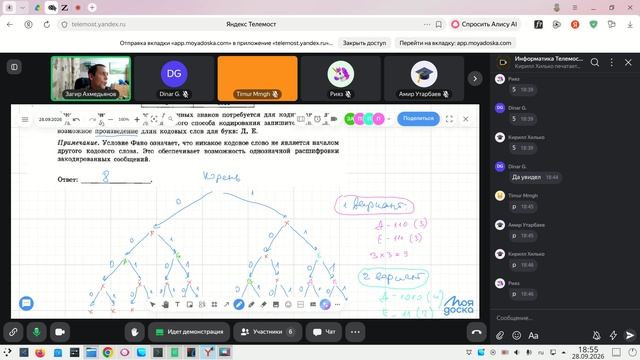
Task: Open Chrome from taskbar
Action: pos(108,352)
